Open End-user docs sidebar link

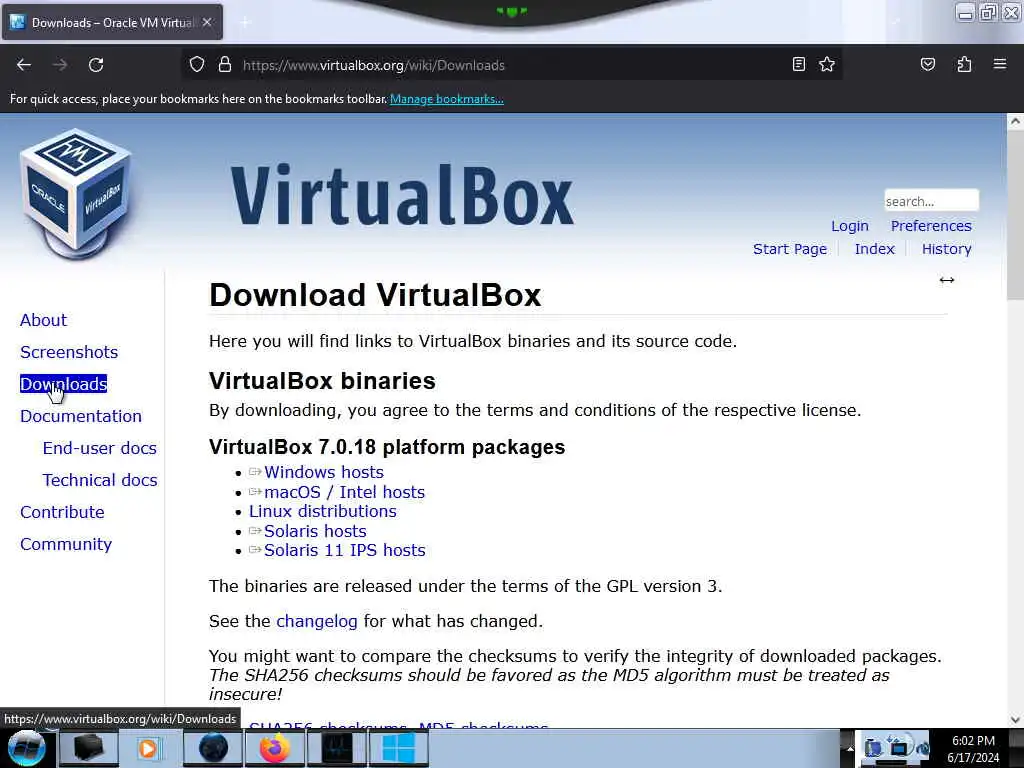tap(99, 448)
